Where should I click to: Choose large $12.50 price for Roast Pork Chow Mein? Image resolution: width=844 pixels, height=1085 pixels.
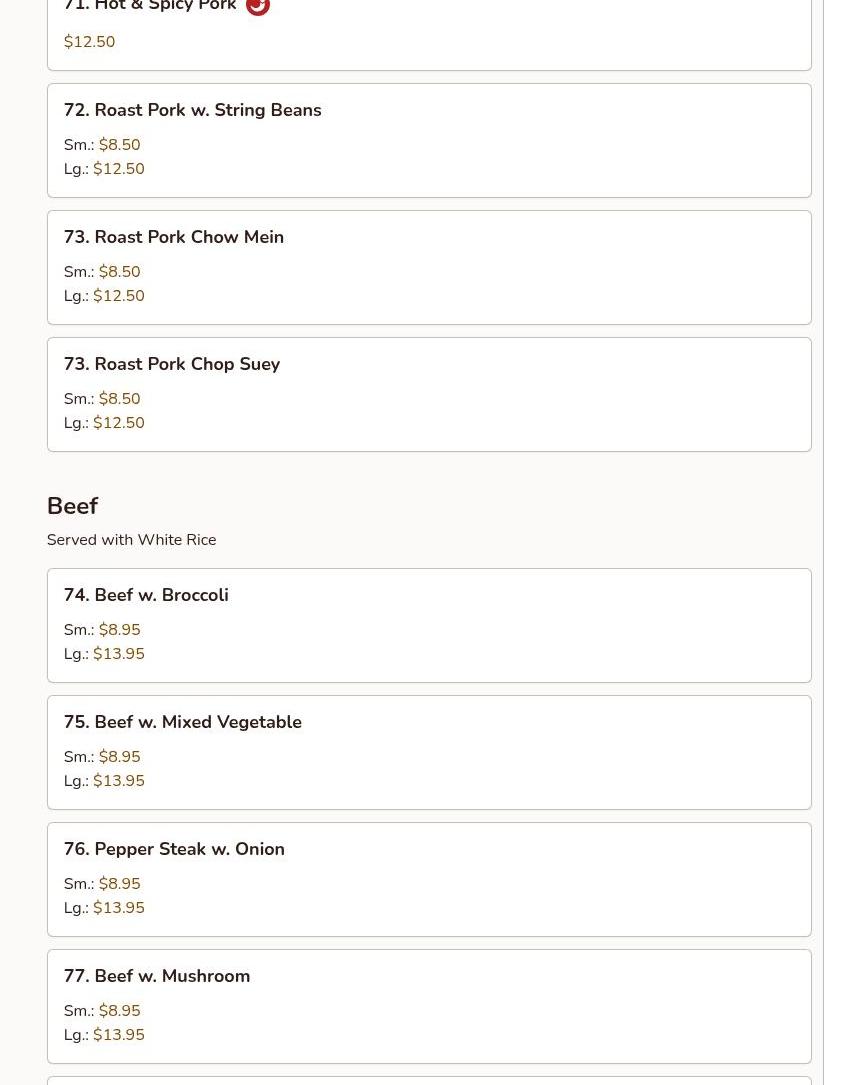pos(118,296)
